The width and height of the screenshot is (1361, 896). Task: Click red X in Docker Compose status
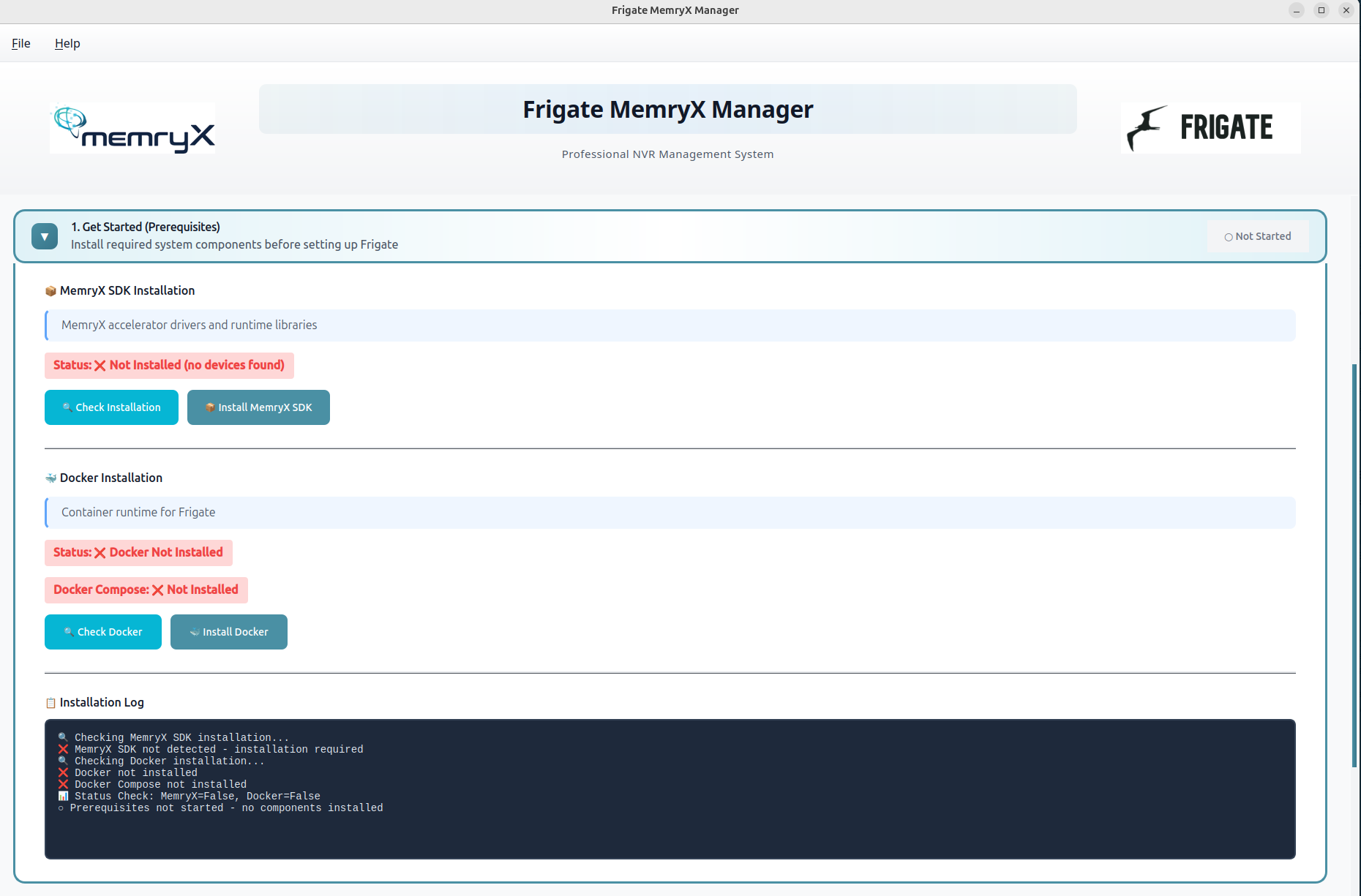click(x=157, y=590)
